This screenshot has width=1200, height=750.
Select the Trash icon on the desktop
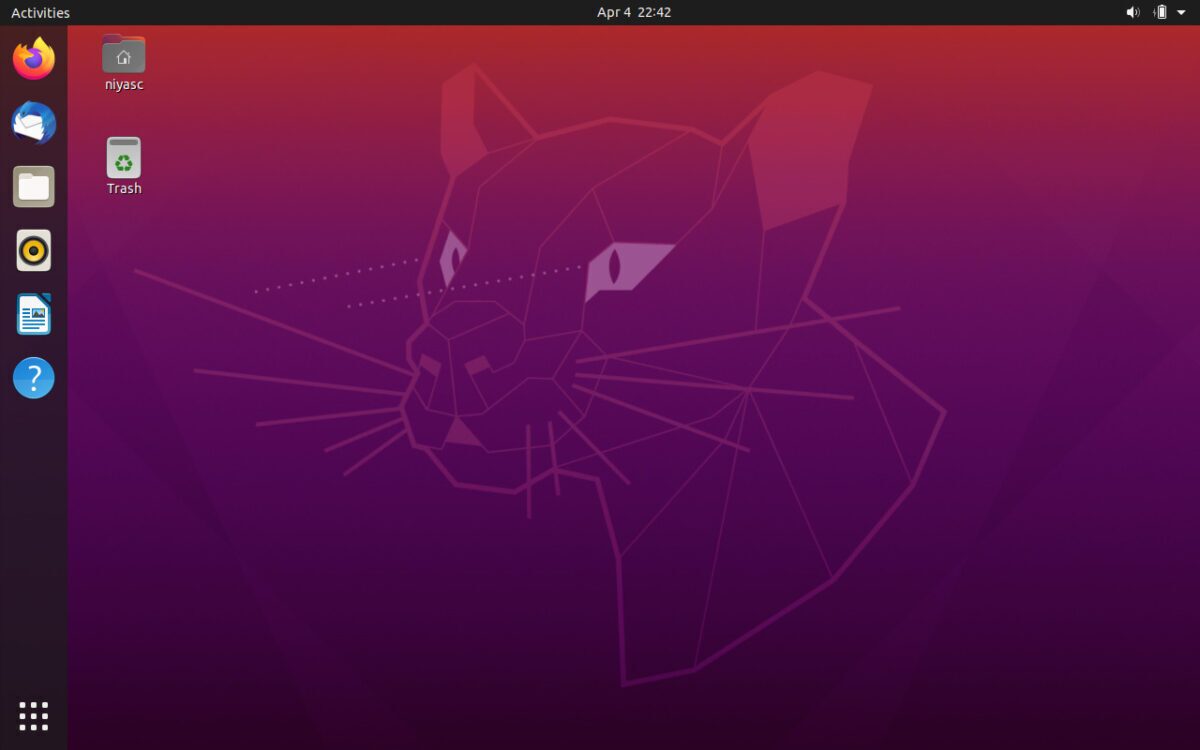click(x=124, y=158)
